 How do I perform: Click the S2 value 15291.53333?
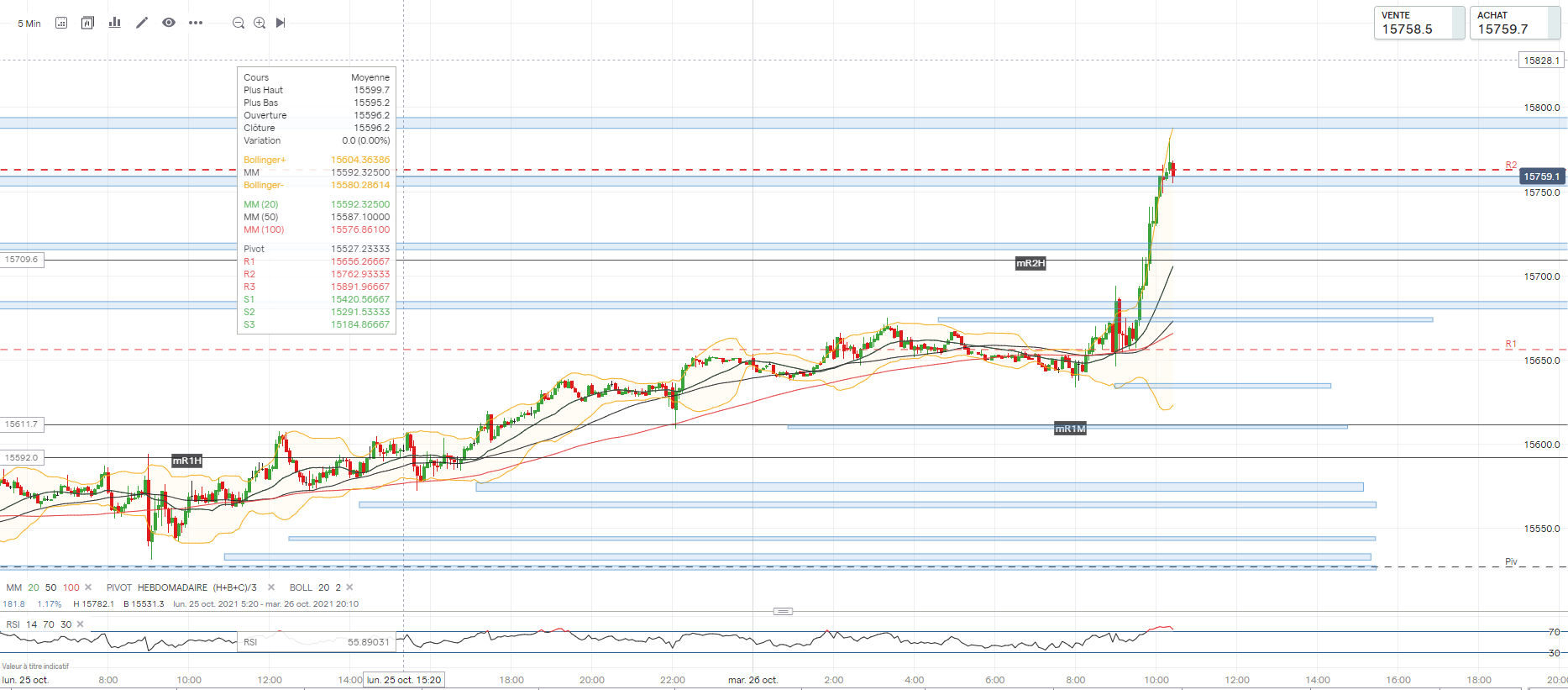(x=360, y=312)
